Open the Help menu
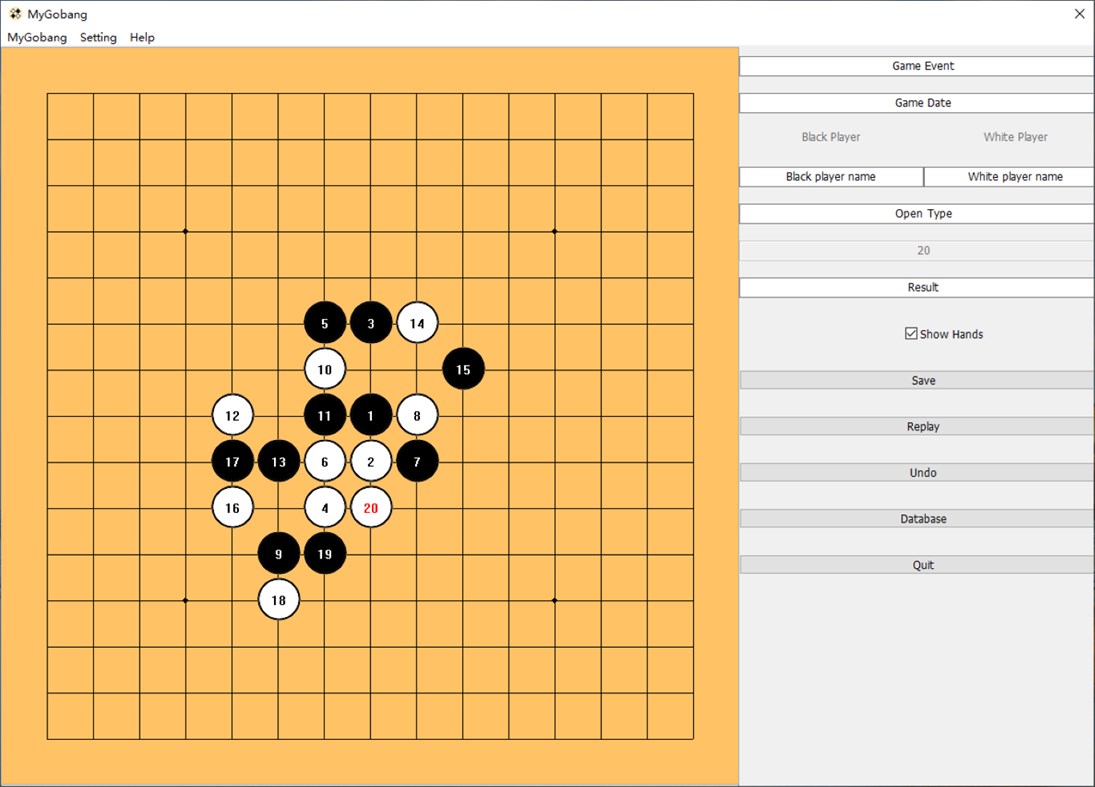This screenshot has width=1095, height=787. [142, 37]
